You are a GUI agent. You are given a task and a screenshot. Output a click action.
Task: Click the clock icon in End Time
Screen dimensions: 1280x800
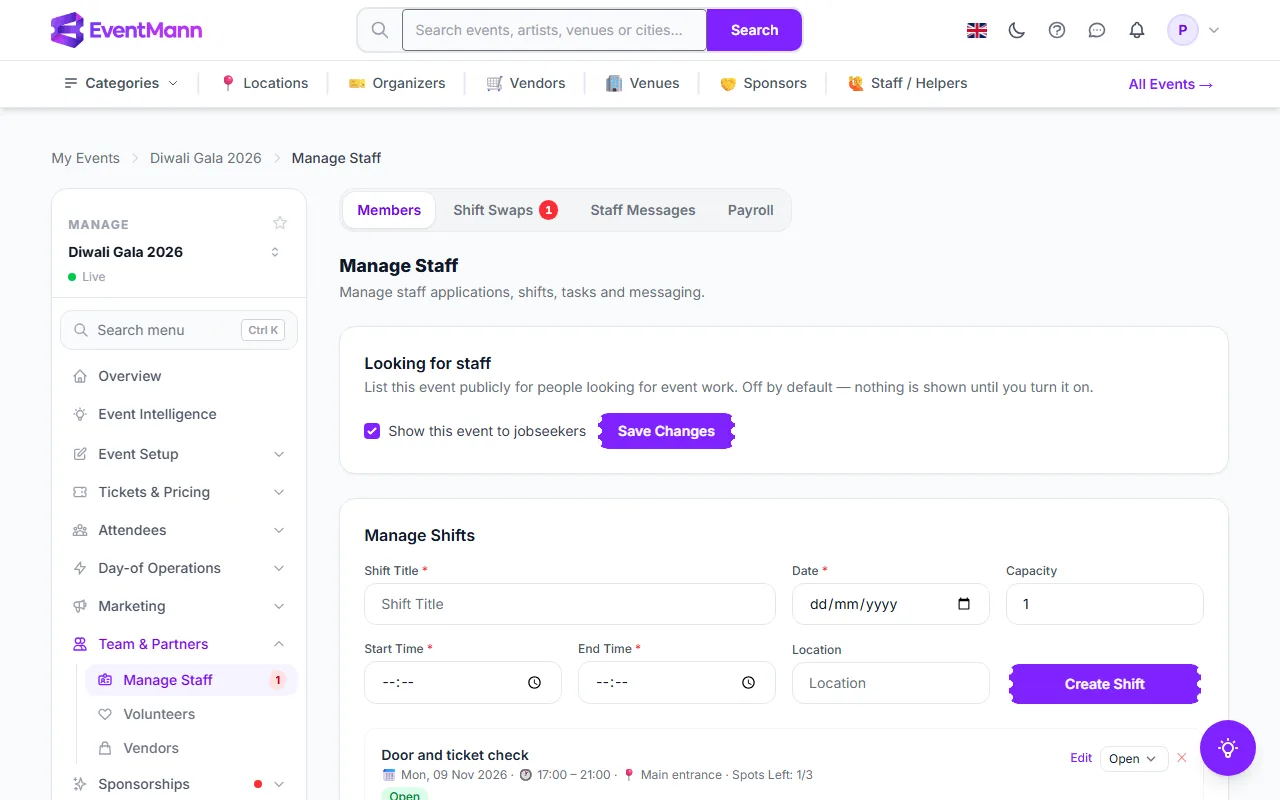[748, 682]
